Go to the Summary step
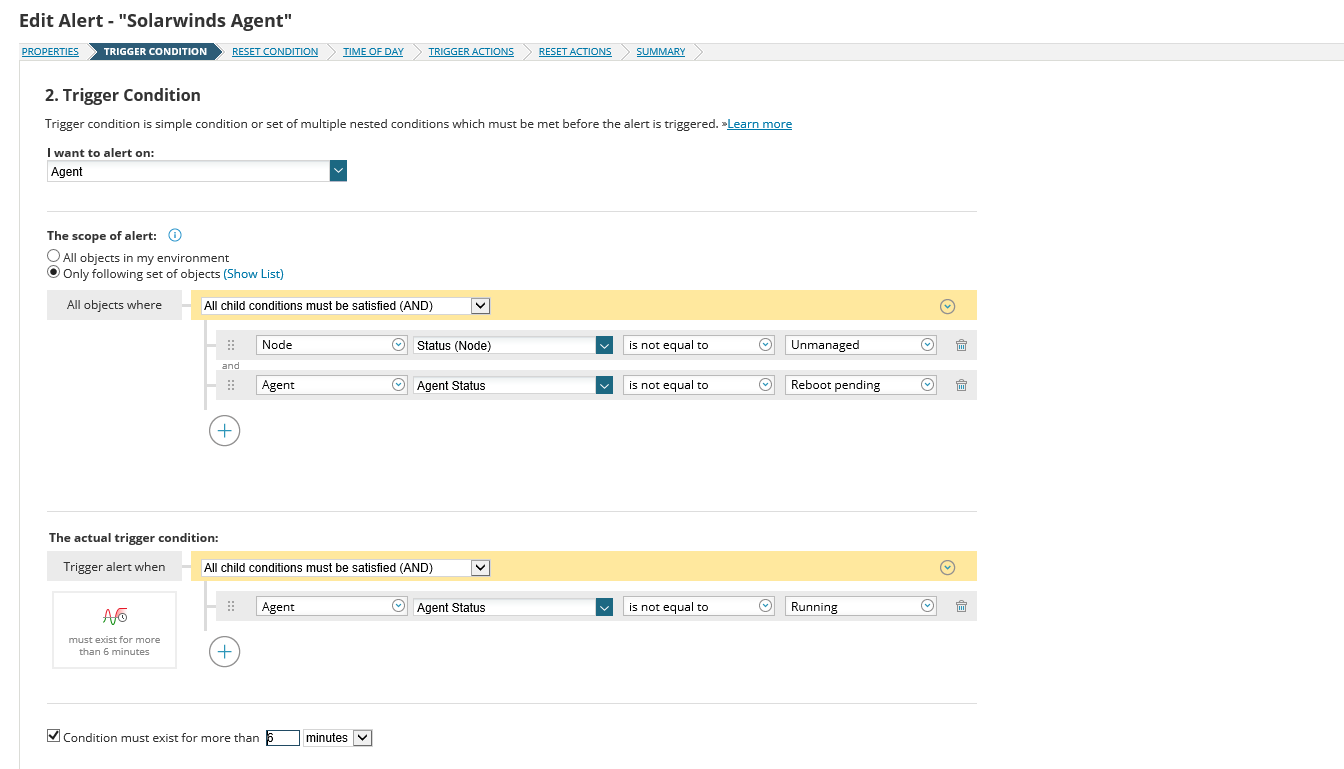Image resolution: width=1344 pixels, height=769 pixels. [661, 52]
